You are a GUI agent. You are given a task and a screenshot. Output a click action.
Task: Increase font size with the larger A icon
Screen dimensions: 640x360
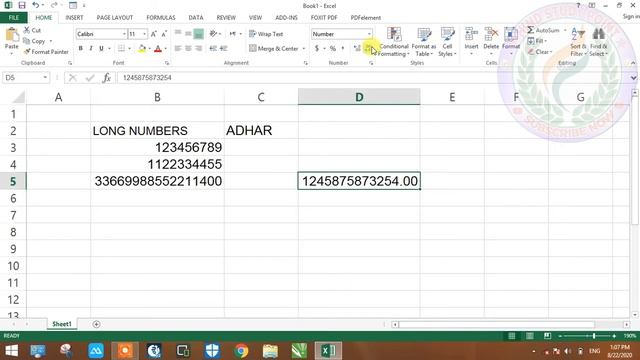pos(154,34)
